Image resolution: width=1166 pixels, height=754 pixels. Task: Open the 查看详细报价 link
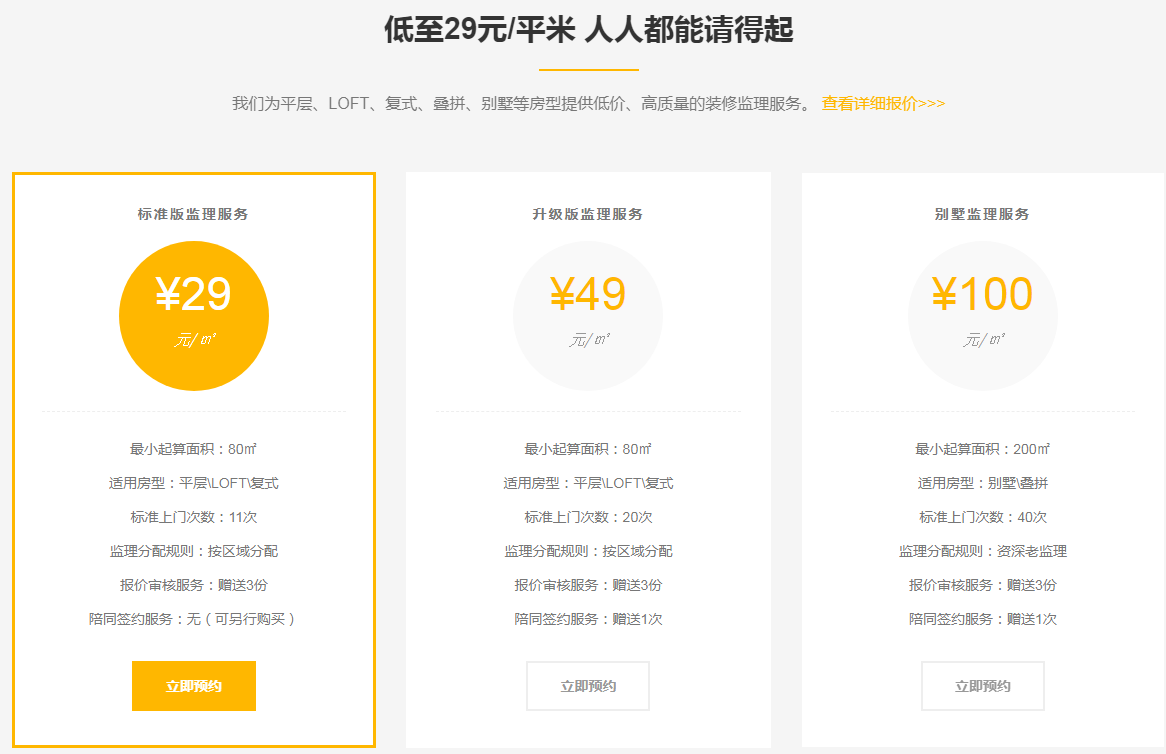[881, 102]
